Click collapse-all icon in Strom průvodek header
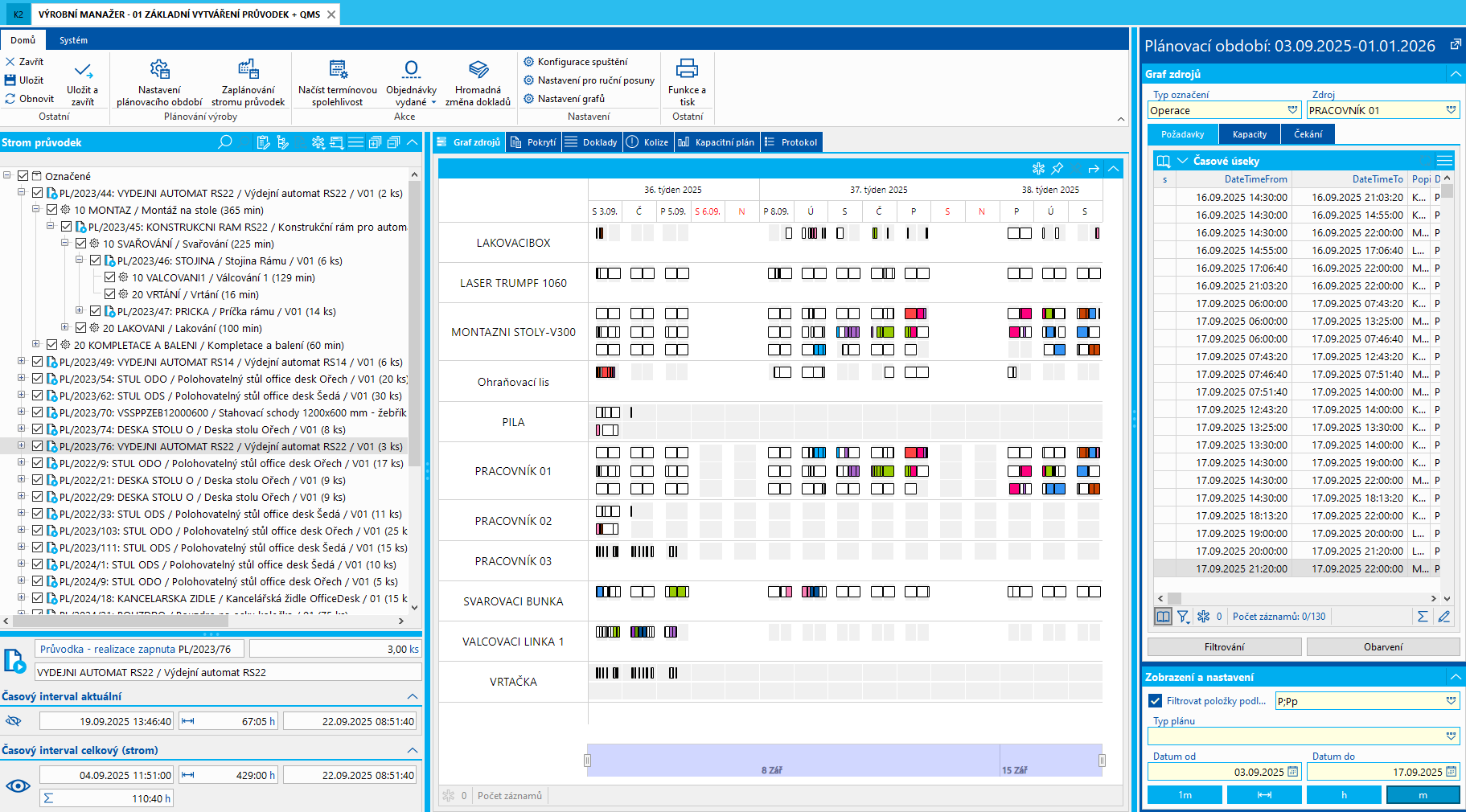 click(393, 142)
